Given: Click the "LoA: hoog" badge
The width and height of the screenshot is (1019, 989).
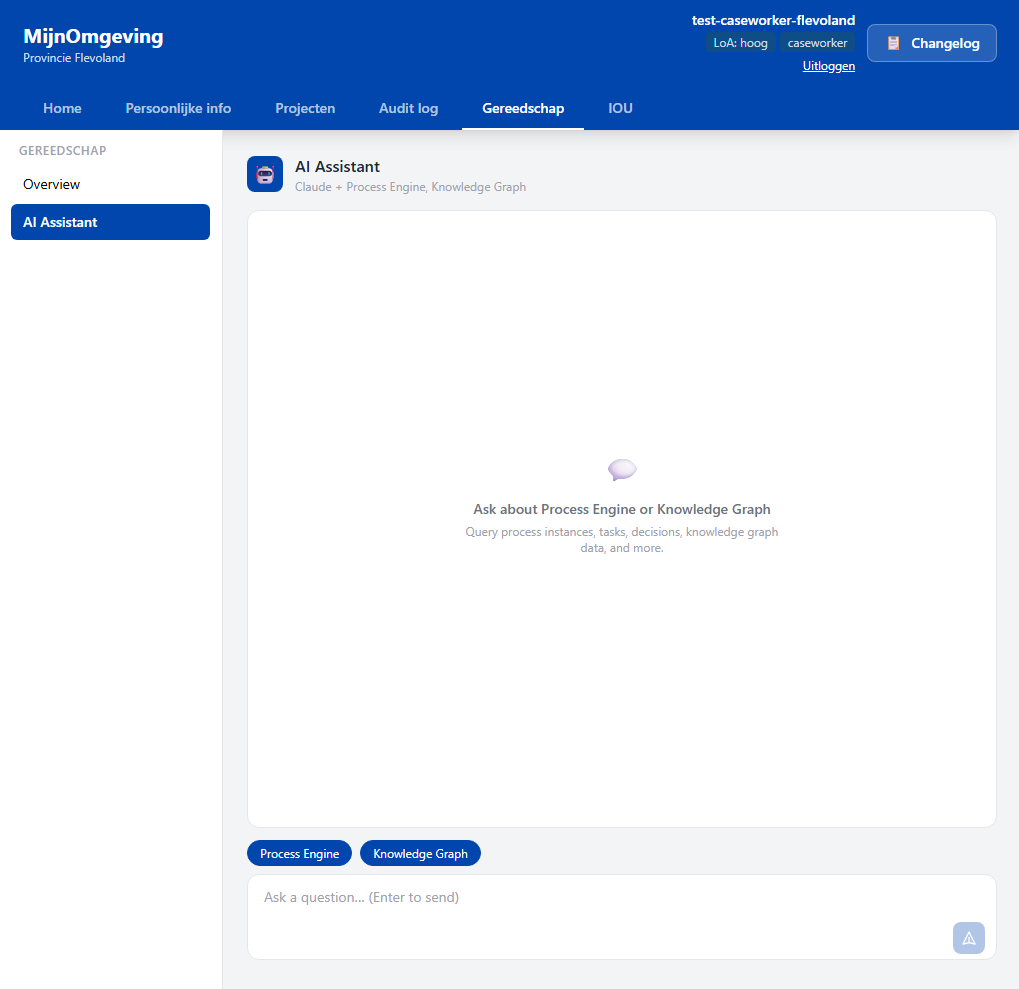Looking at the screenshot, I should 740,42.
